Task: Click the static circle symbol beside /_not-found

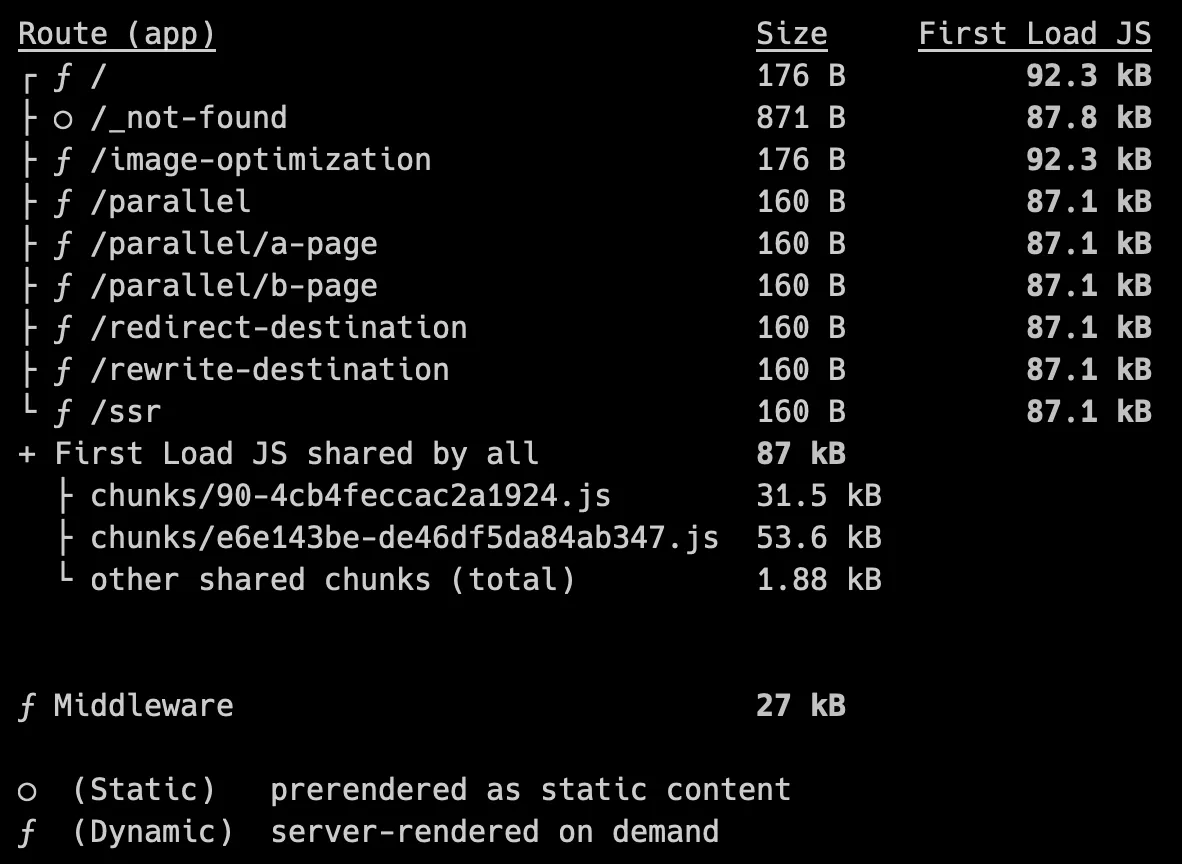Action: pyautogui.click(x=63, y=119)
